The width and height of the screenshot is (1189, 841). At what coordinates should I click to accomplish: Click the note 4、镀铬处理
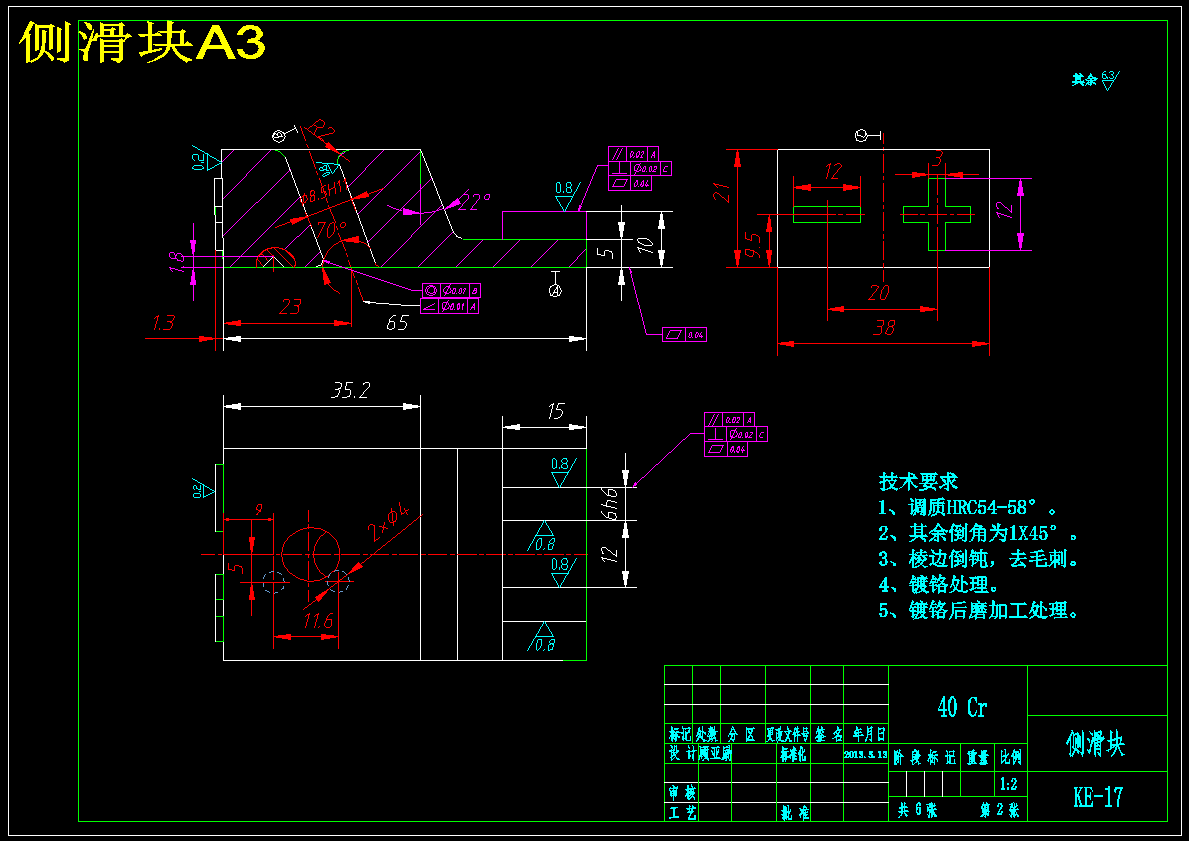[939, 585]
